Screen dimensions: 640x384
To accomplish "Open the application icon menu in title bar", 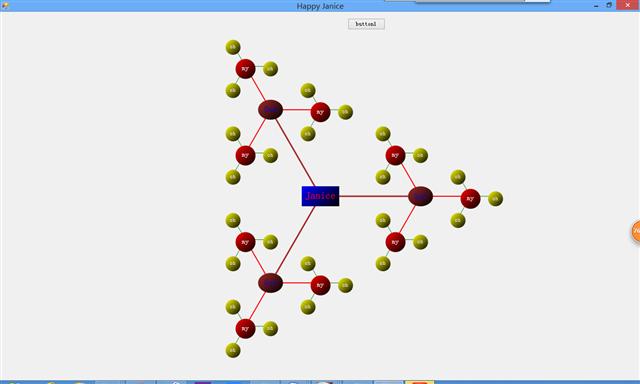I will pyautogui.click(x=5, y=5).
